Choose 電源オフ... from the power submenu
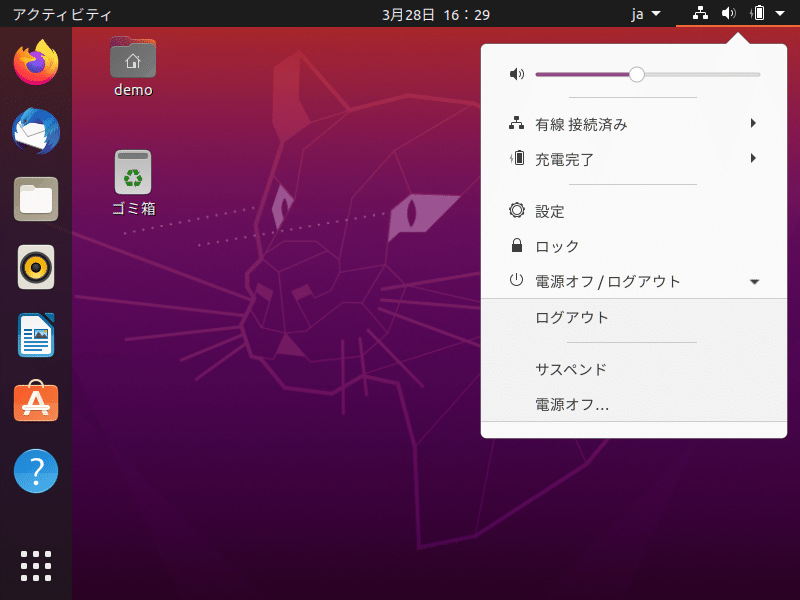 click(634, 405)
